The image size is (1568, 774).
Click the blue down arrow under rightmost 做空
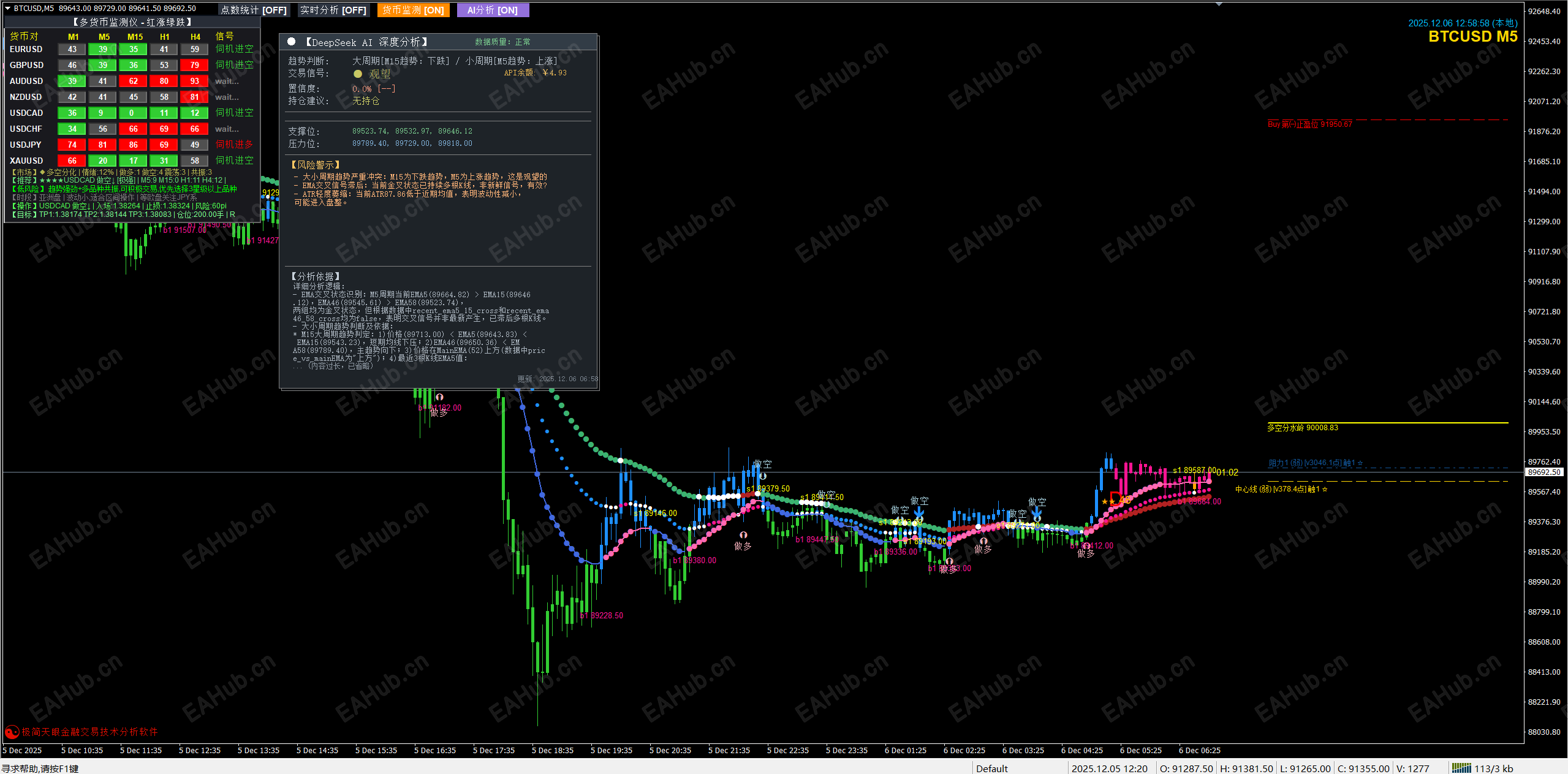(1036, 513)
